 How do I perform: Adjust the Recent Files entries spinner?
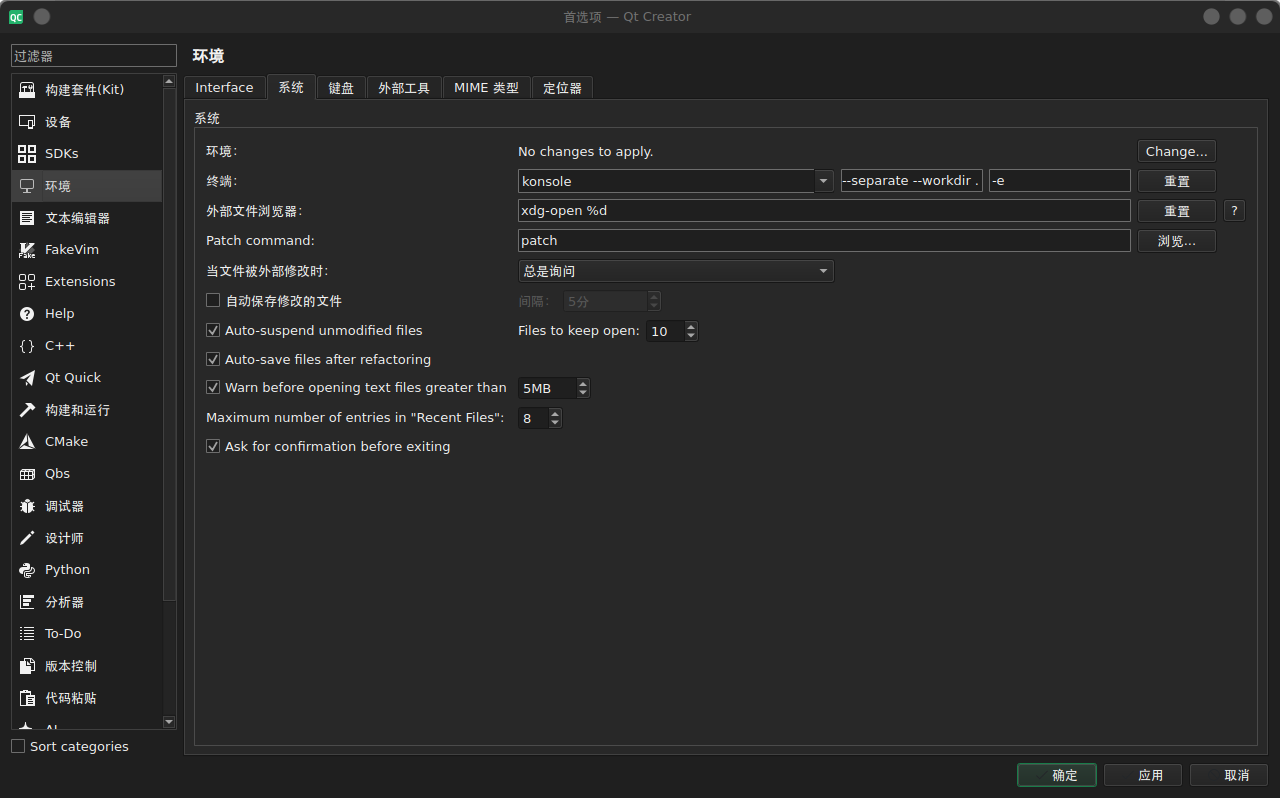tap(540, 418)
